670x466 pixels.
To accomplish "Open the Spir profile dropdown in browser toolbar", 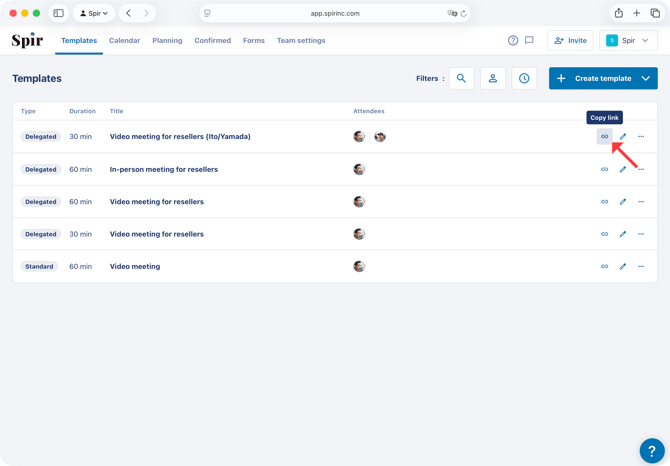I will click(x=94, y=13).
